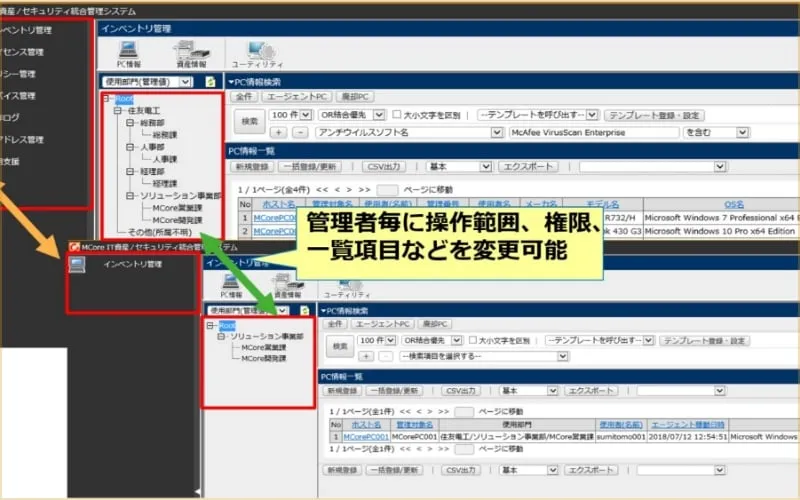The width and height of the screenshot is (800, 500).
Task: Click << first page in upper pagination
Action: 321,189
